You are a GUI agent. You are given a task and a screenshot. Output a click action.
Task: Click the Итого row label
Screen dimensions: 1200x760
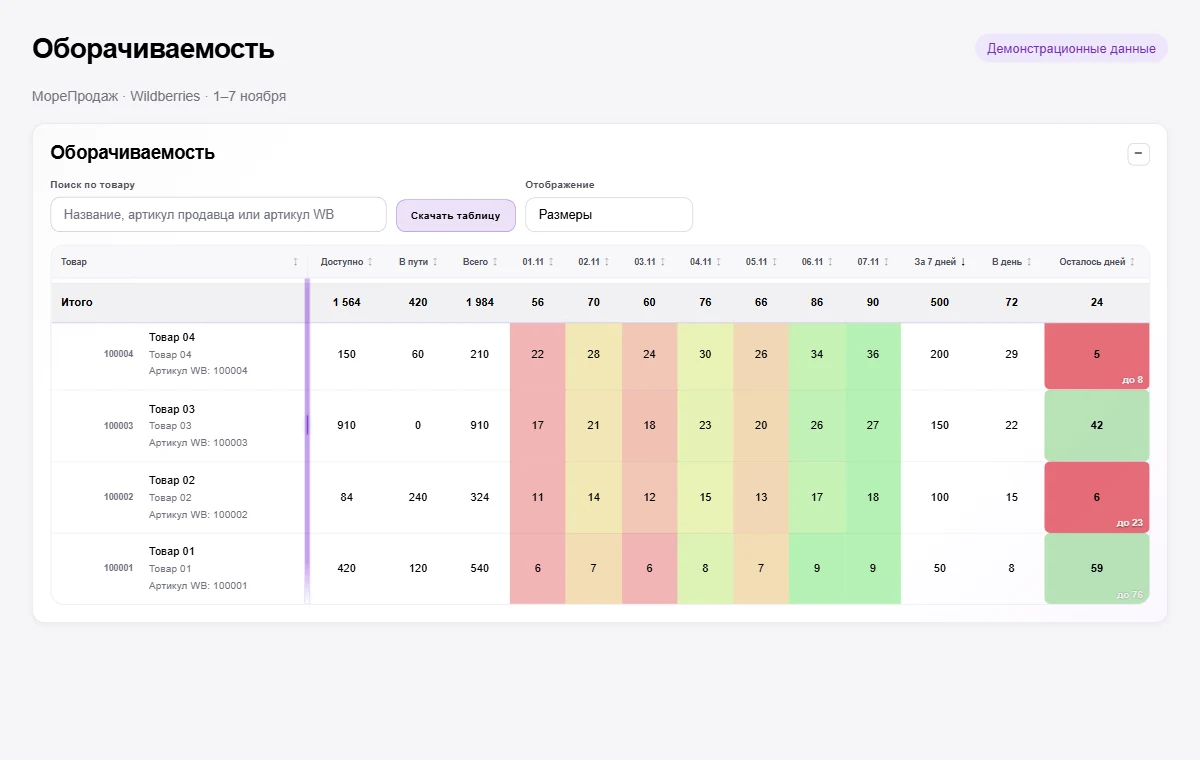(77, 302)
